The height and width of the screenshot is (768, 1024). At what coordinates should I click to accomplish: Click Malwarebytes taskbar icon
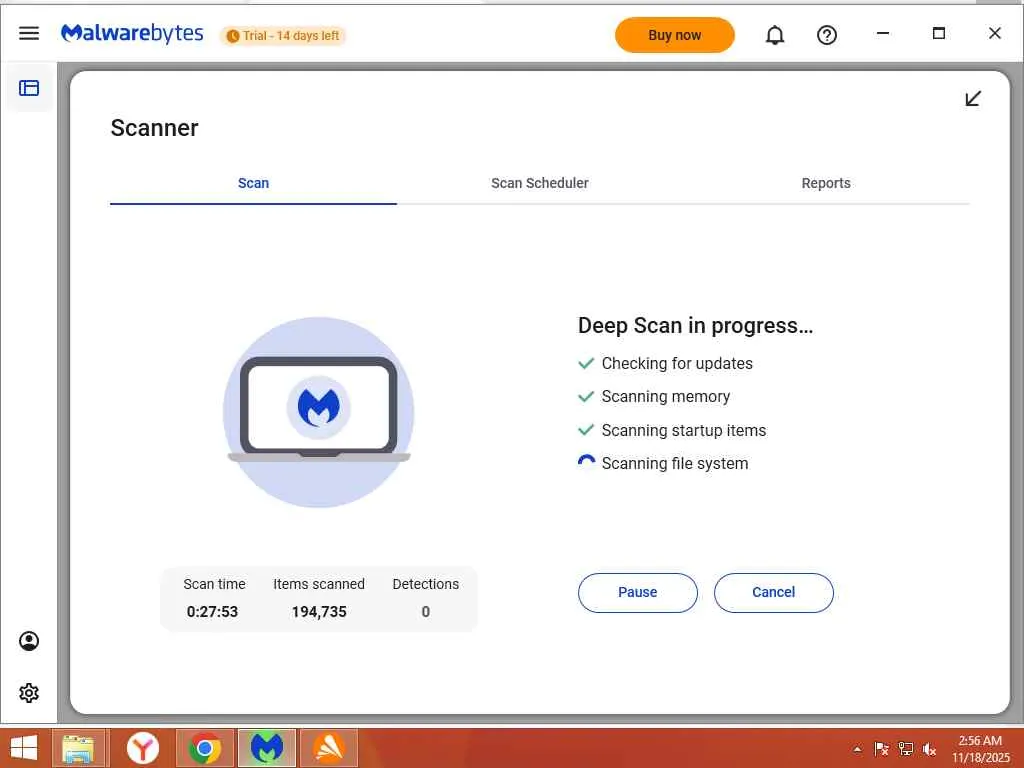[267, 748]
